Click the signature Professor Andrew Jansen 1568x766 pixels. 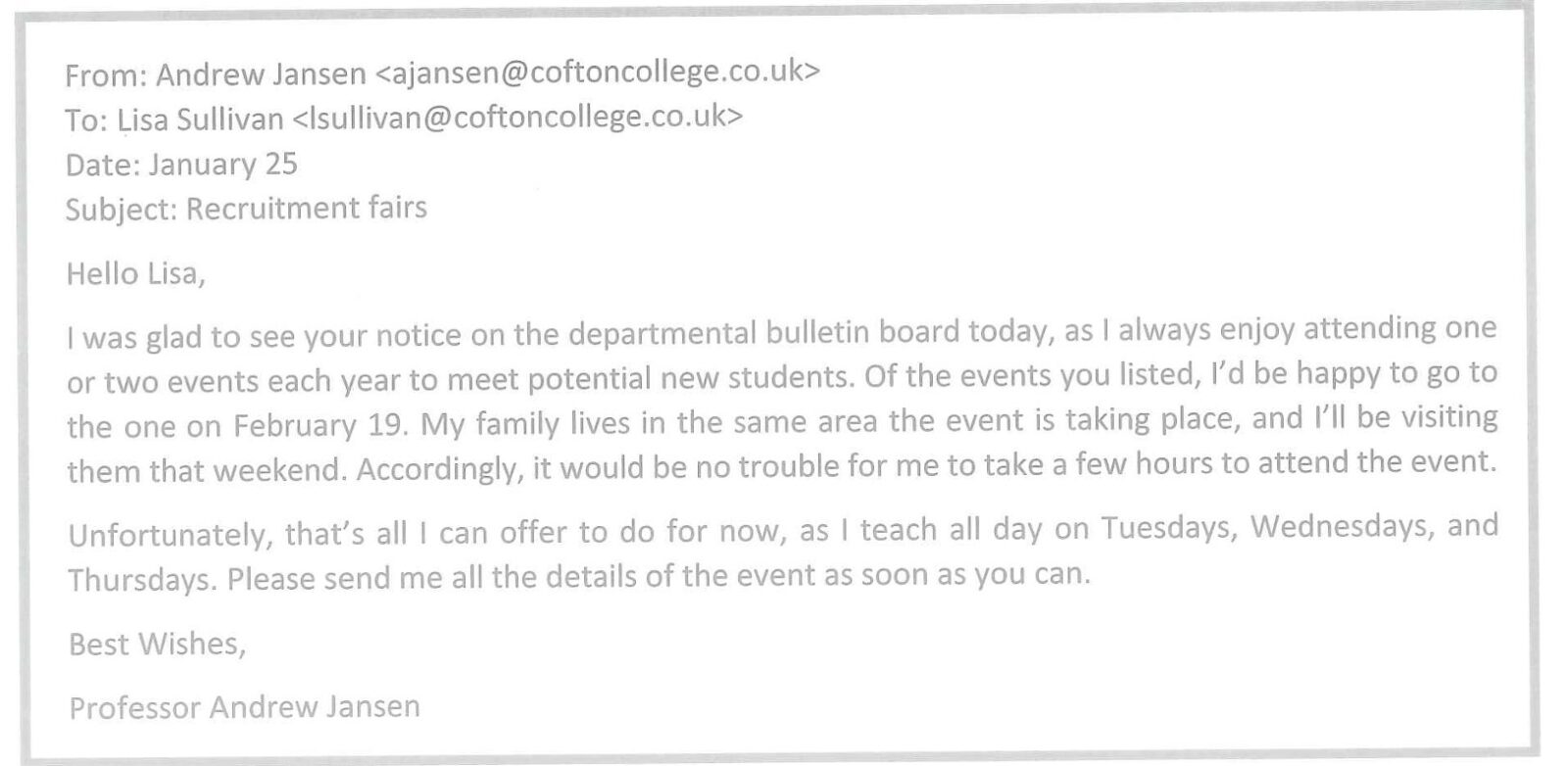pyautogui.click(x=244, y=707)
